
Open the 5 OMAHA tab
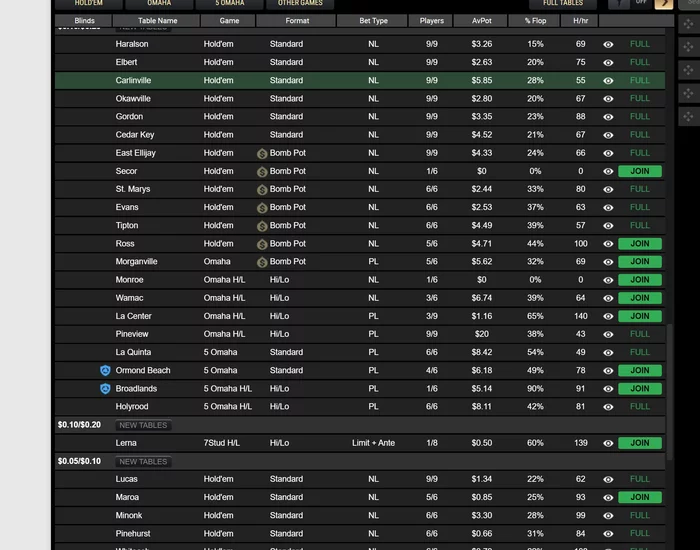coord(229,4)
